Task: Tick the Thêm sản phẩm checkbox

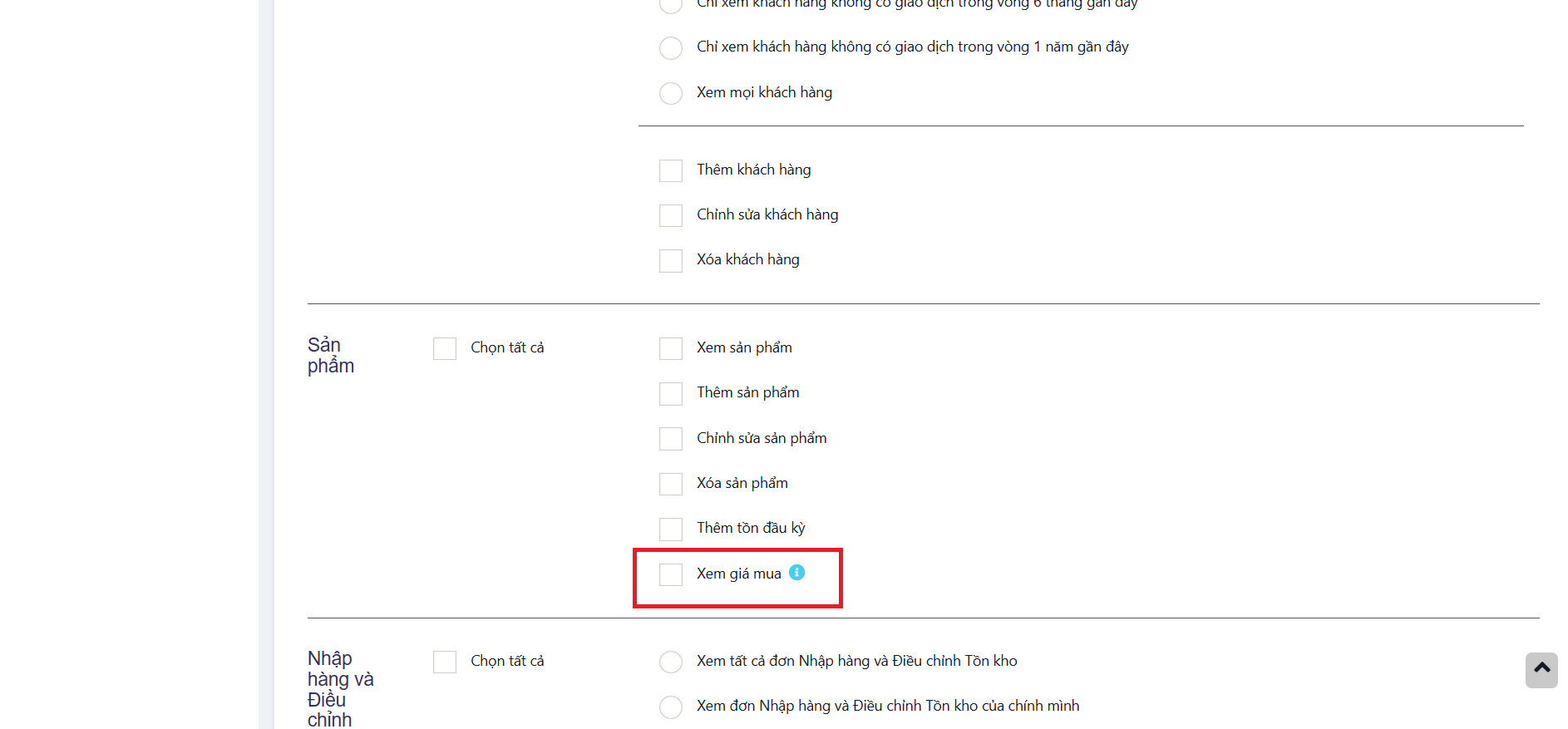Action: click(x=671, y=393)
